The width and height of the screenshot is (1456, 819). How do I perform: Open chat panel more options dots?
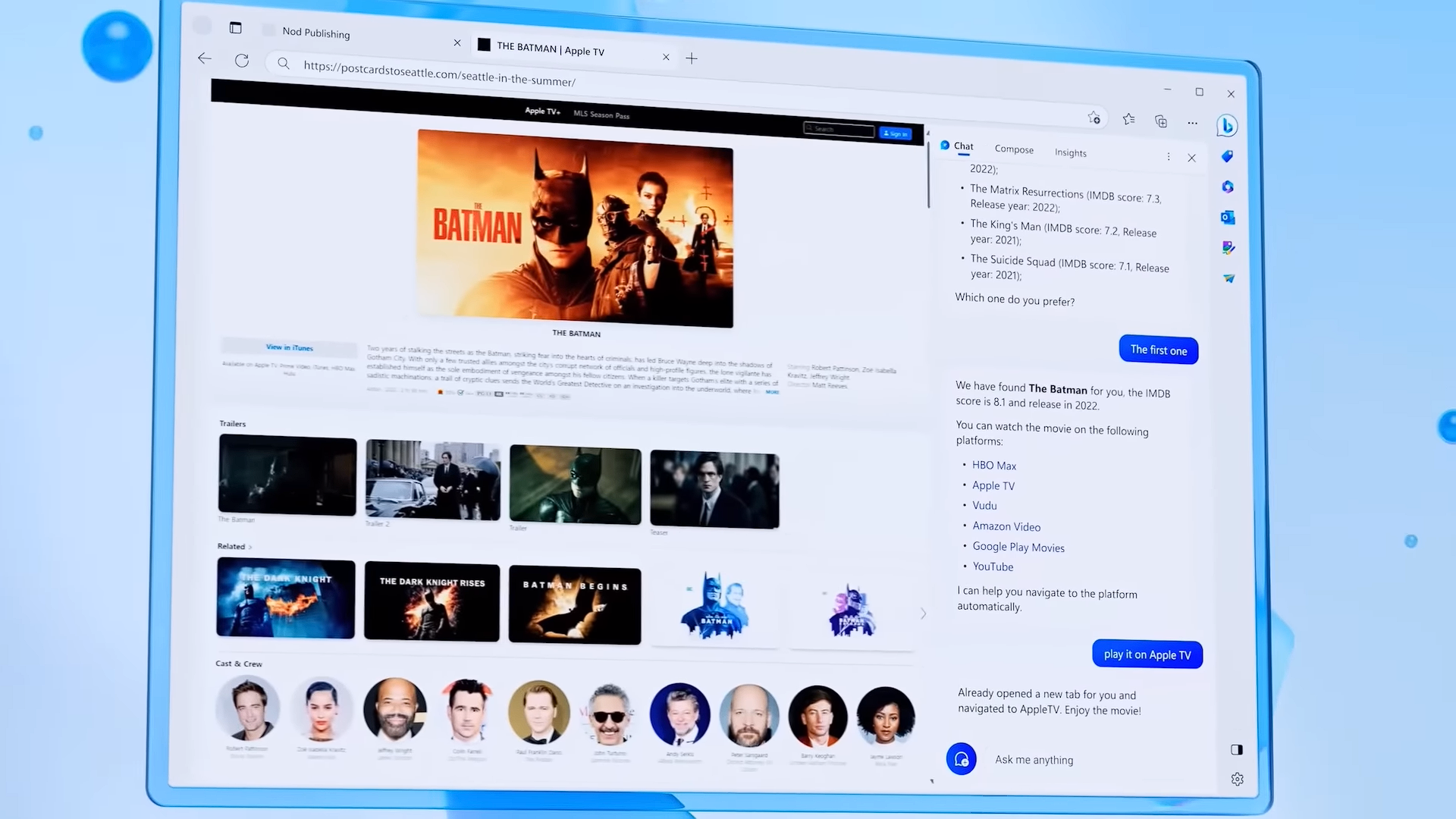[x=1169, y=157]
